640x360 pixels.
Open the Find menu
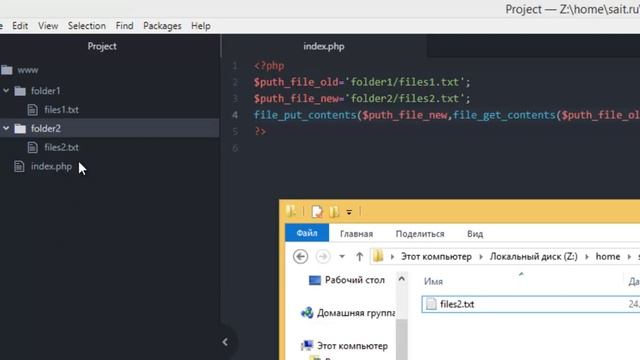(124, 26)
